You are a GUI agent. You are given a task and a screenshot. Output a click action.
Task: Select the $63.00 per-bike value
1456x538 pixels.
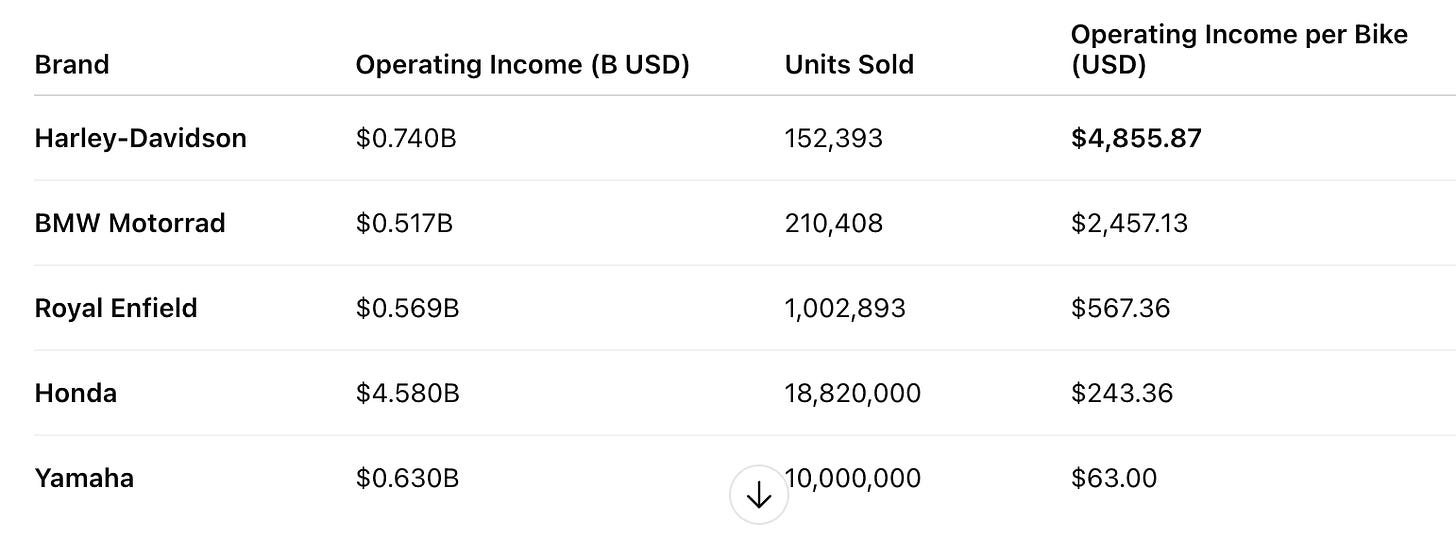click(x=1114, y=478)
